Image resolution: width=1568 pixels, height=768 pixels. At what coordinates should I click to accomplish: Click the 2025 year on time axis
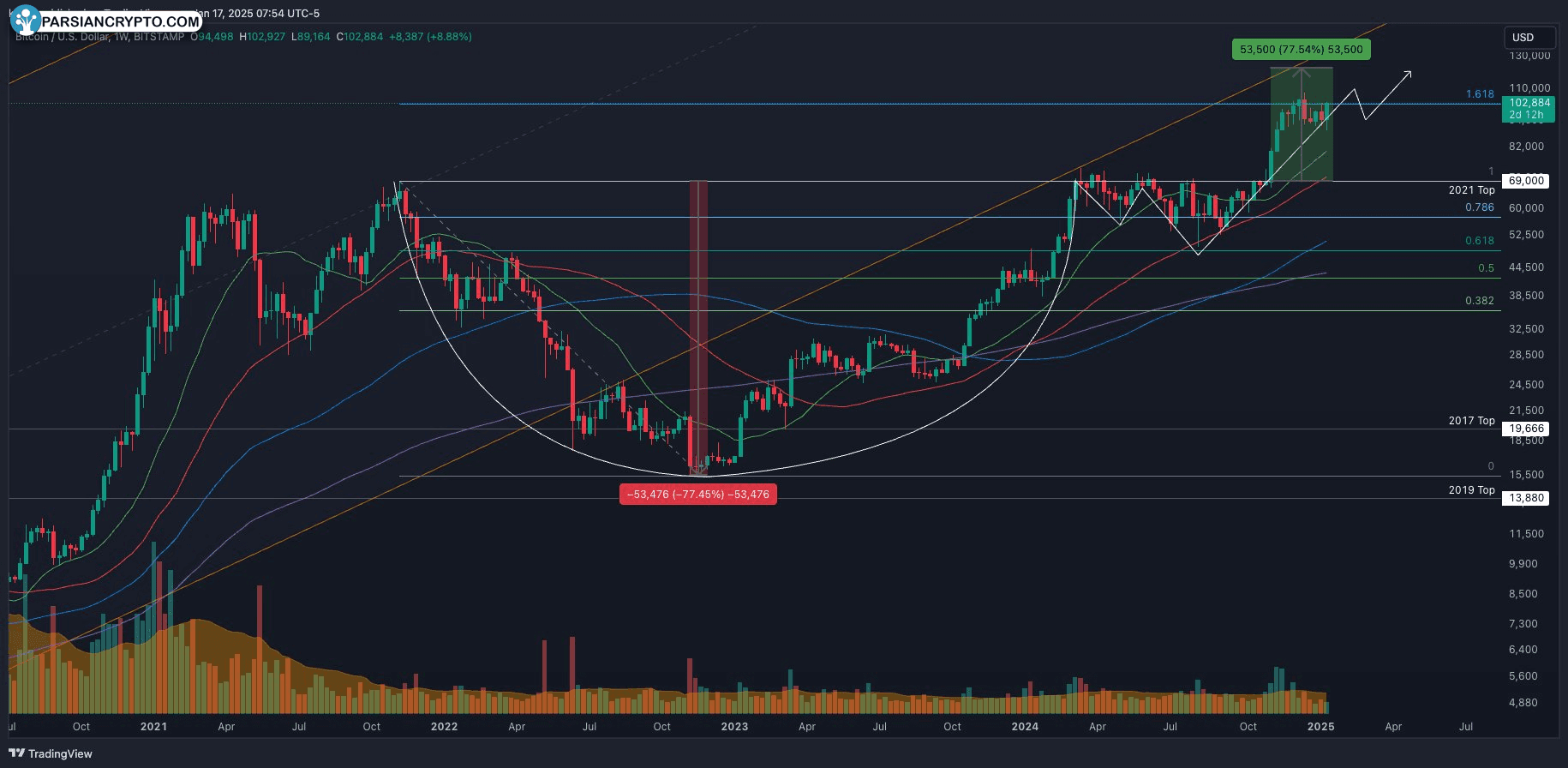coord(1320,726)
